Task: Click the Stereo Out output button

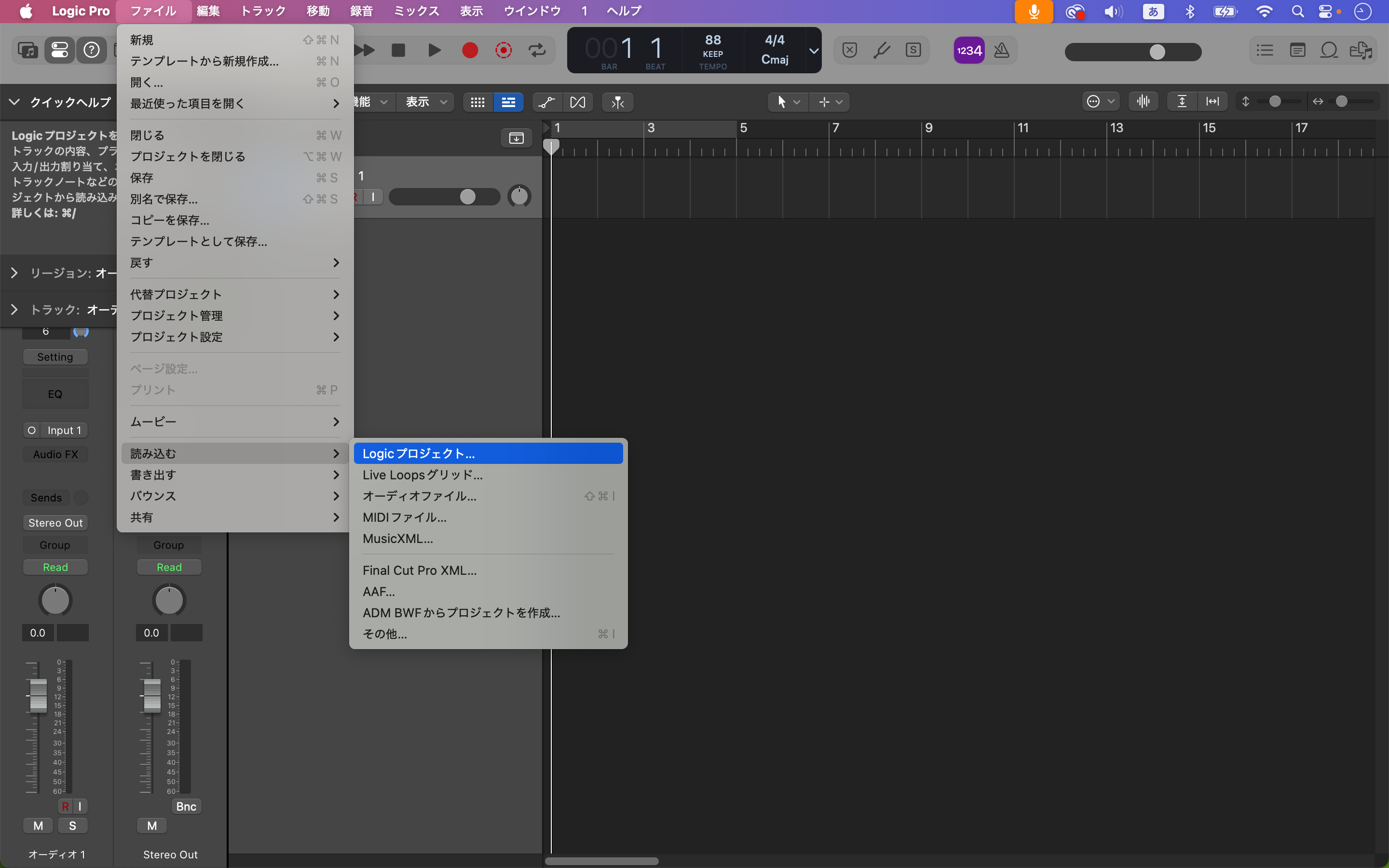Action: coord(55,523)
